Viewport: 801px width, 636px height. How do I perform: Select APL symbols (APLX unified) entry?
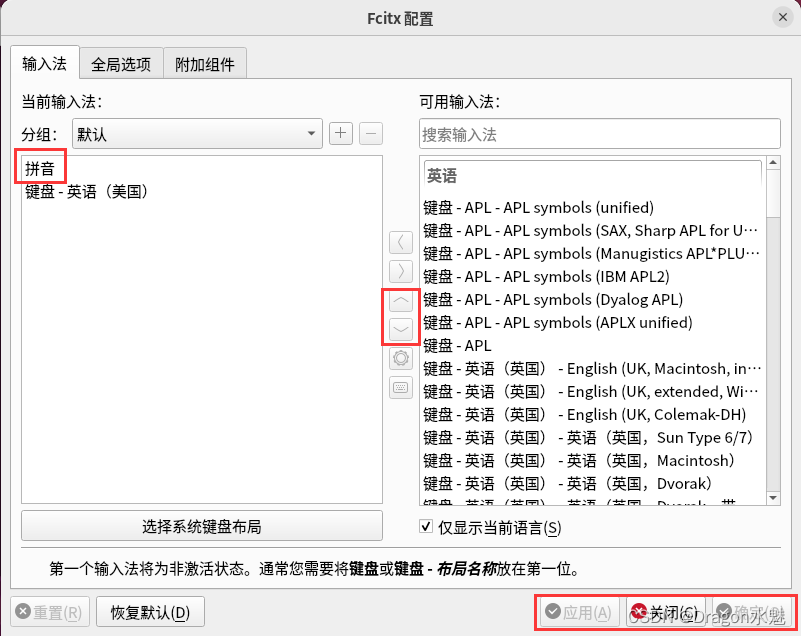593,322
